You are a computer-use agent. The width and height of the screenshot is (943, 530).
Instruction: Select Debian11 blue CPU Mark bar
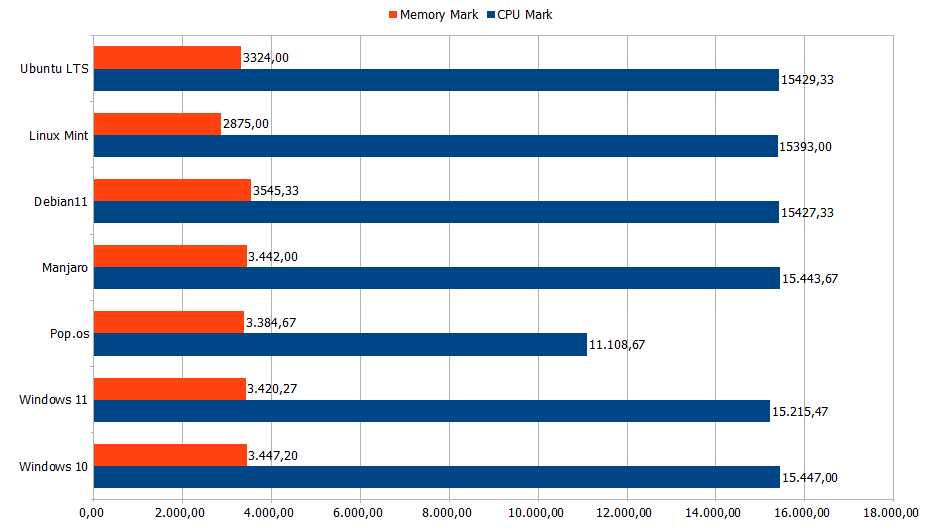436,212
